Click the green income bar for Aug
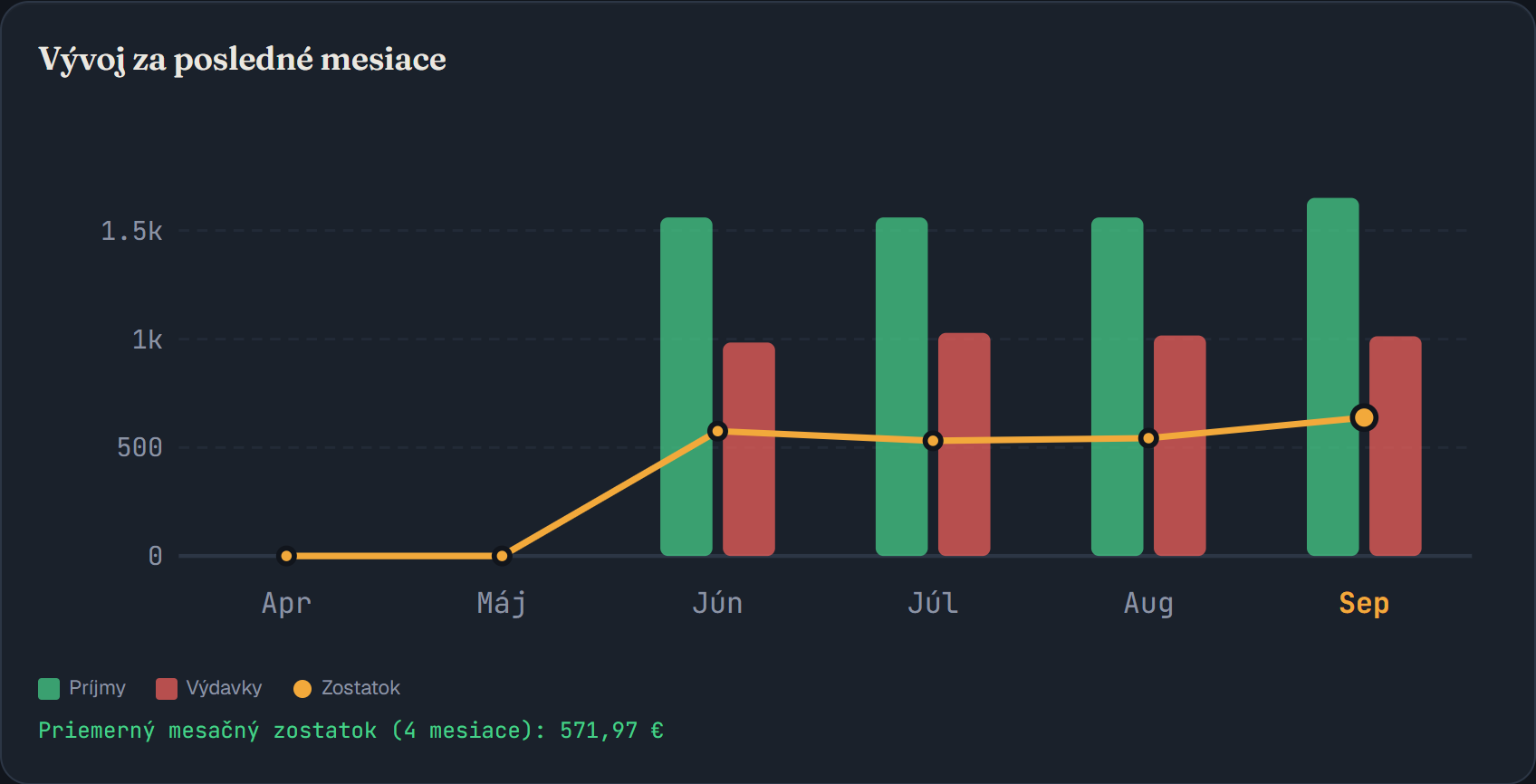The image size is (1536, 784). 1118,387
